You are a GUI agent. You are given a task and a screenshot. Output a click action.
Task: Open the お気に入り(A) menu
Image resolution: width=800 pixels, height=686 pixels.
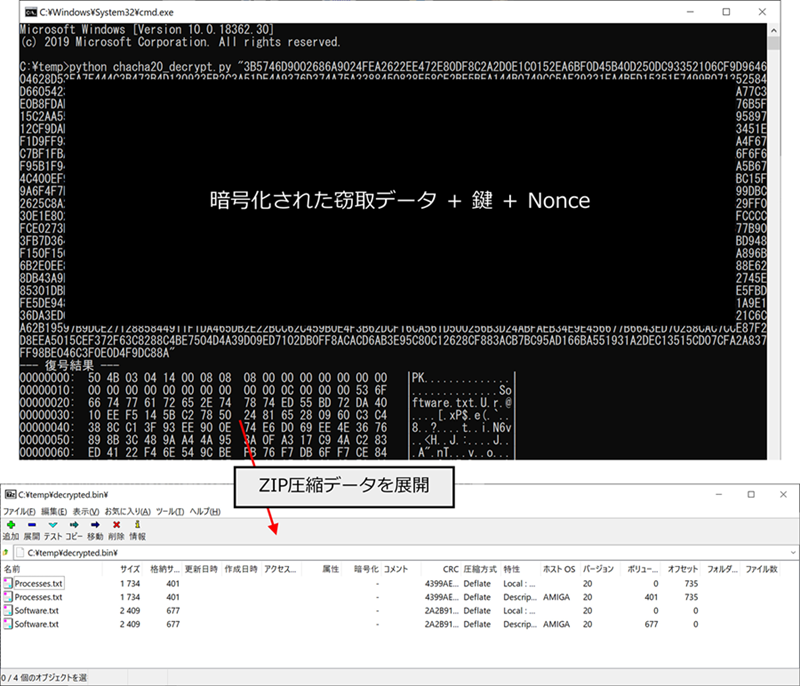pyautogui.click(x=128, y=512)
